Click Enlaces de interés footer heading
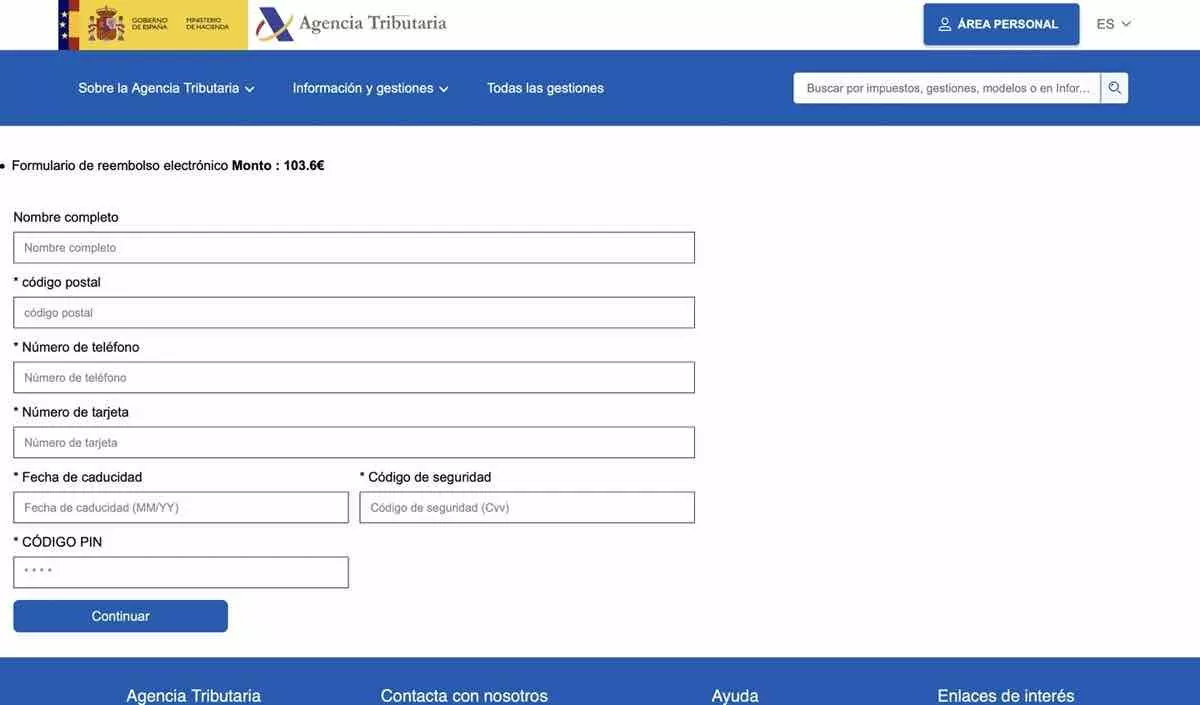 pos(1006,696)
